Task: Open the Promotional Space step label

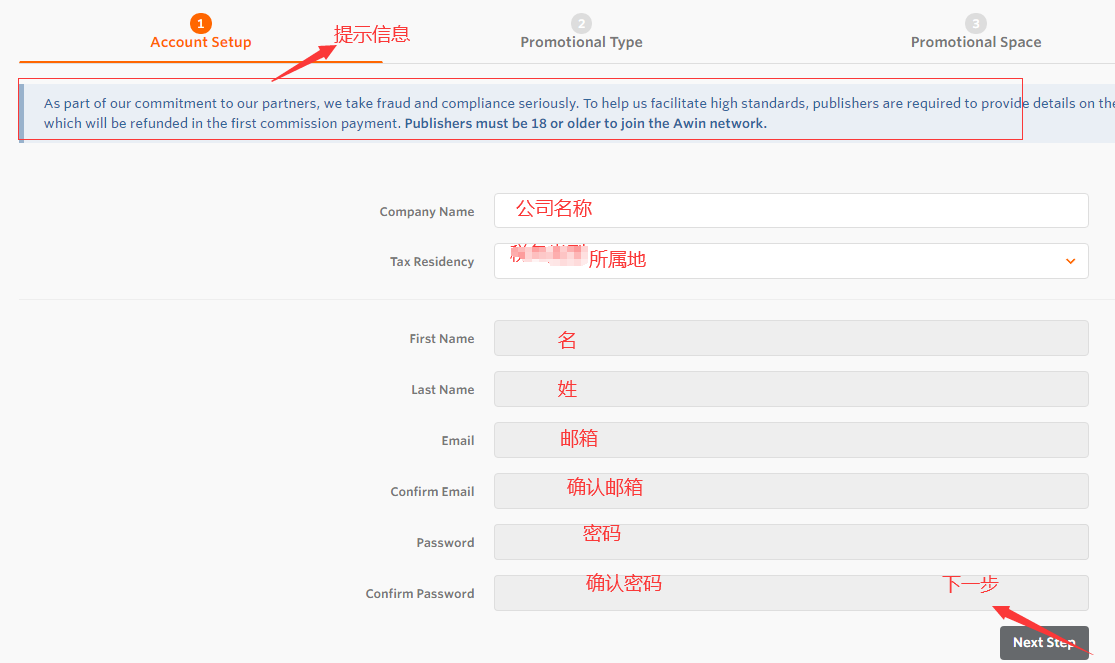Action: coord(976,42)
